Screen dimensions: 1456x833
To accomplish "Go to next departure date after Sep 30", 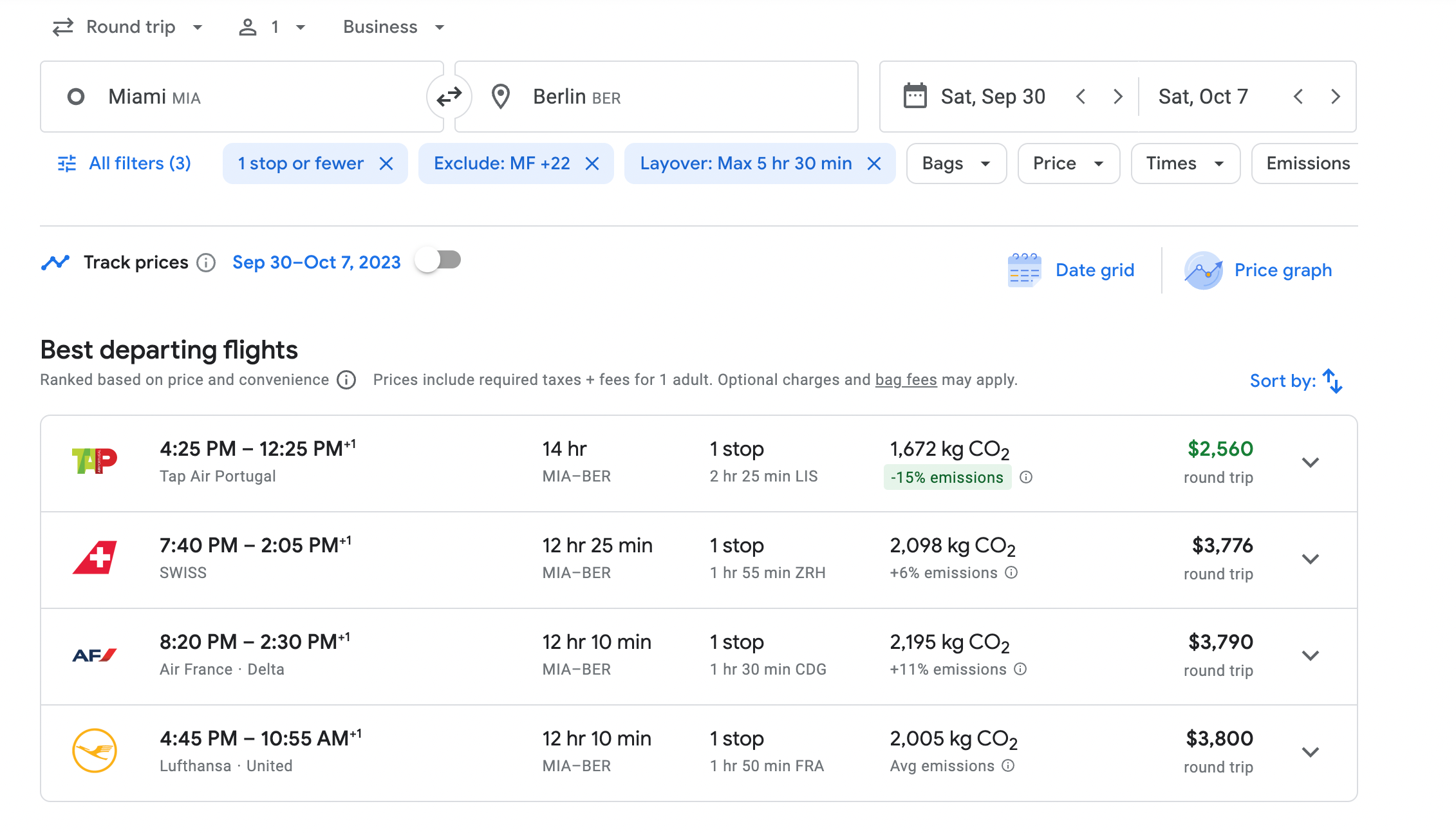I will point(1118,97).
